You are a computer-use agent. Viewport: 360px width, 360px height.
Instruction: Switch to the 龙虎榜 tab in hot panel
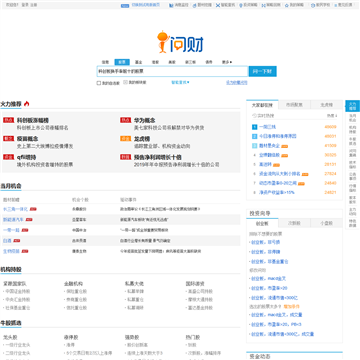[x=327, y=105]
